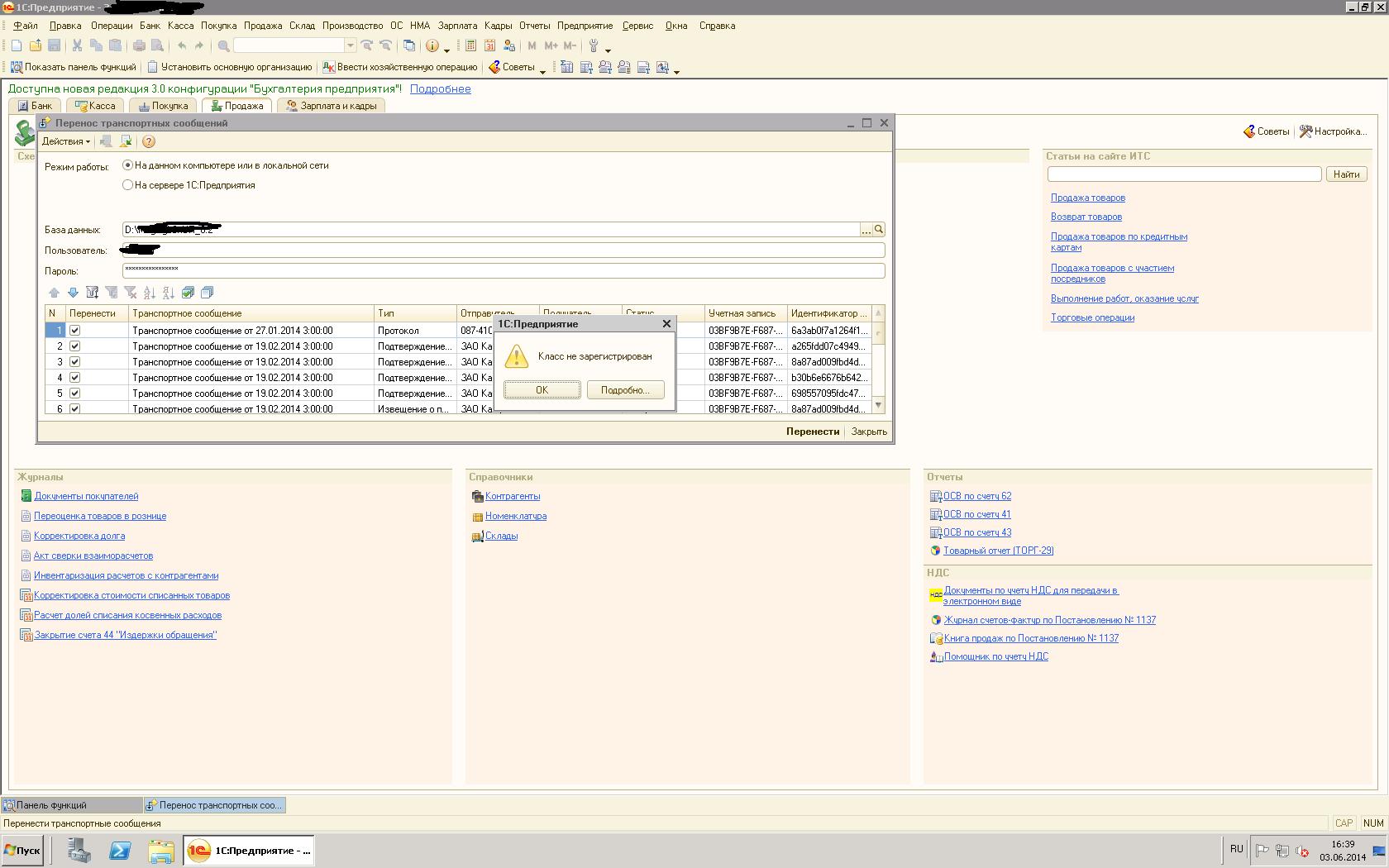Toggle Перенести checkbox in row 2
The image size is (1389, 868).
point(75,346)
